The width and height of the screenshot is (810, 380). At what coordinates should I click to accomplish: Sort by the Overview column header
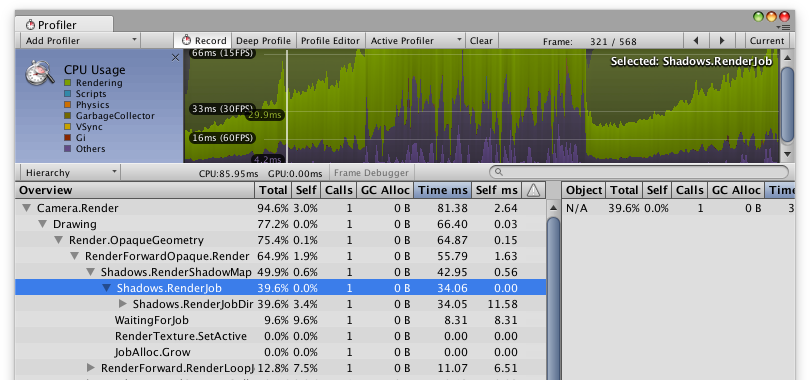click(x=134, y=191)
